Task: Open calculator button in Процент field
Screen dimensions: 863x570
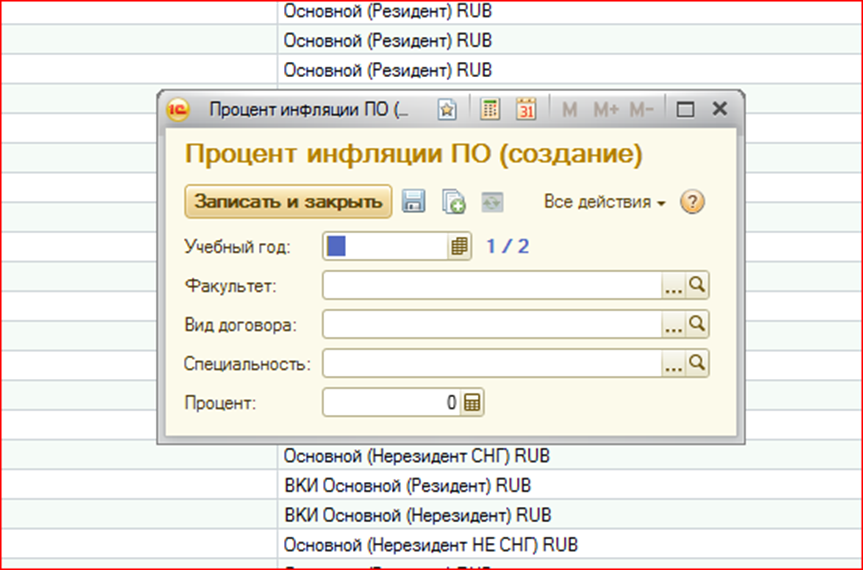Action: [473, 403]
